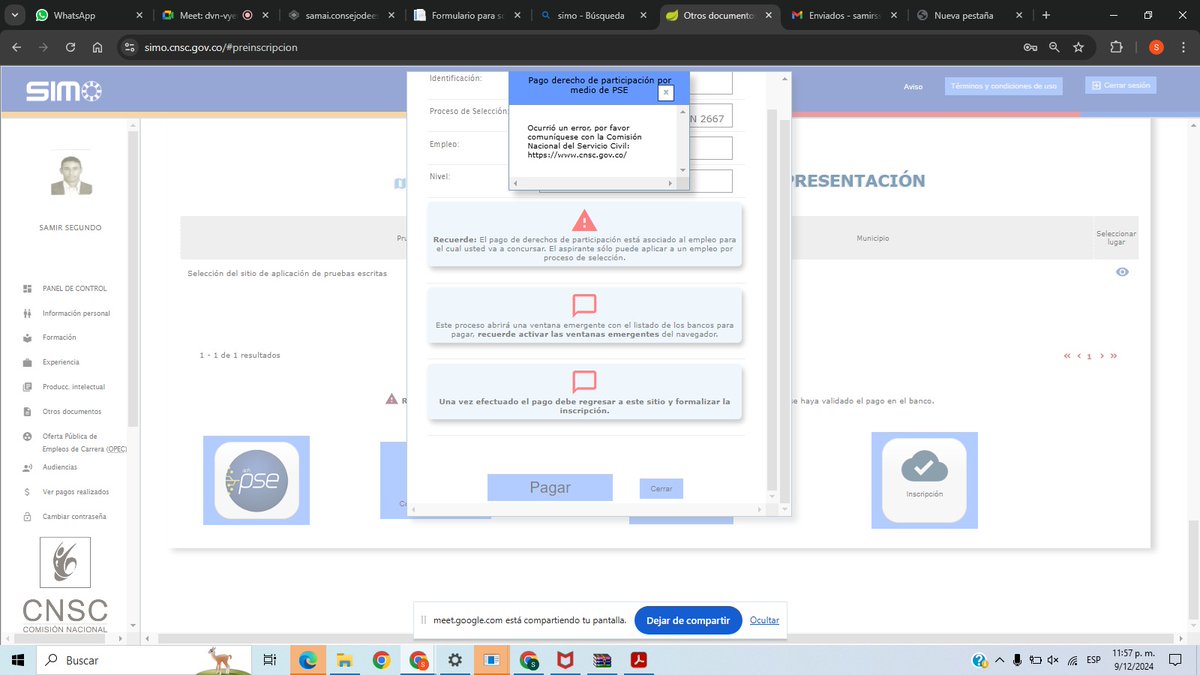
Task: Go to first results page arrow
Action: pyautogui.click(x=1067, y=355)
